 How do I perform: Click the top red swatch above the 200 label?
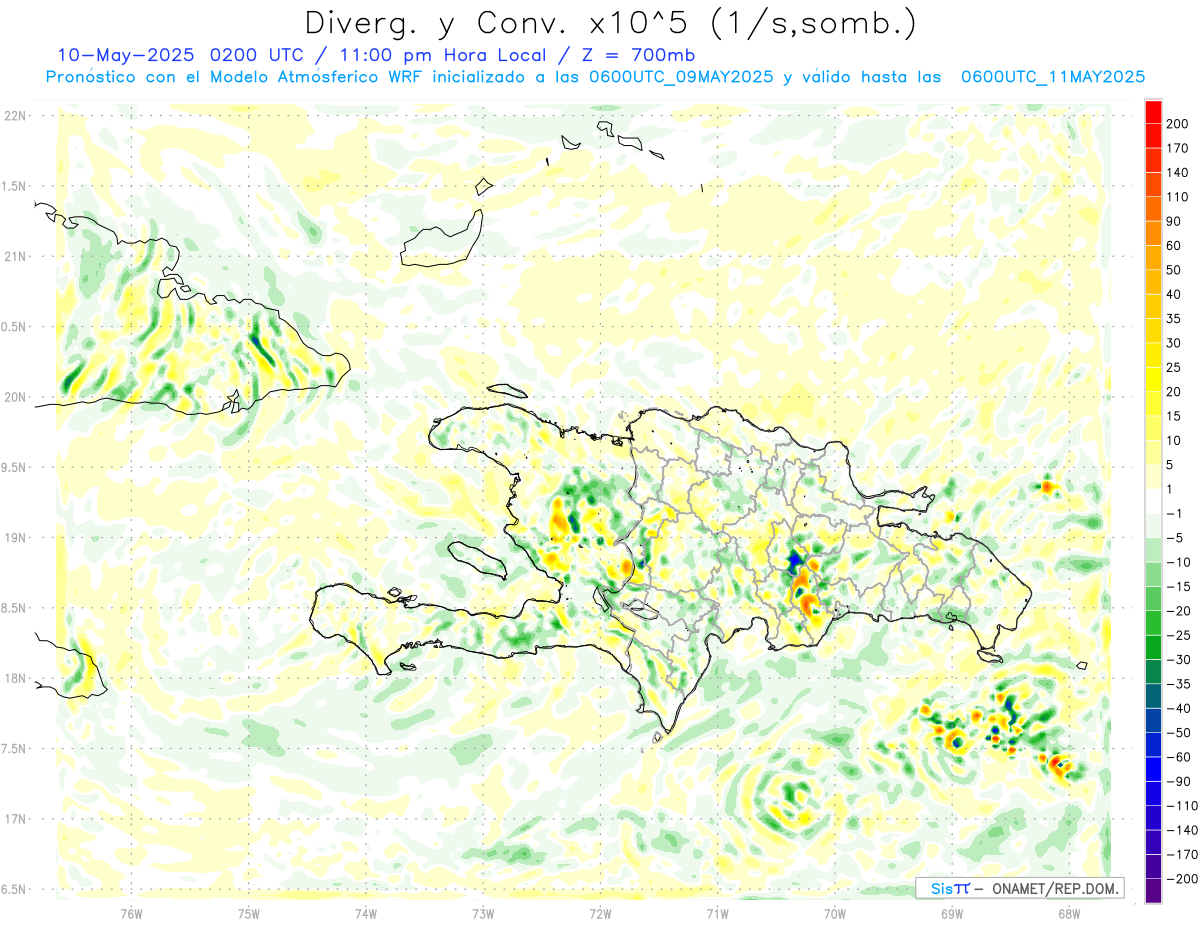pyautogui.click(x=1153, y=111)
